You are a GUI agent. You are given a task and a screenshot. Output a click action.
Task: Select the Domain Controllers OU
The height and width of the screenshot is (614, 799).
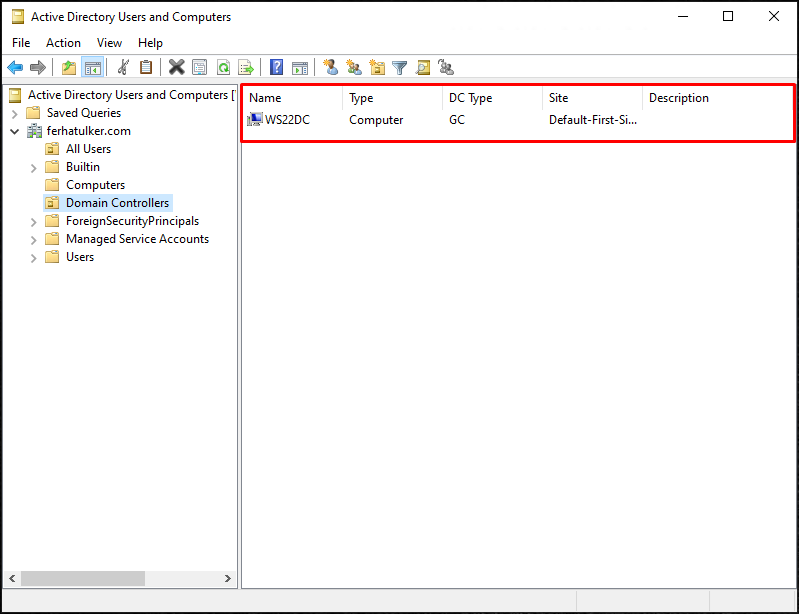coord(117,203)
